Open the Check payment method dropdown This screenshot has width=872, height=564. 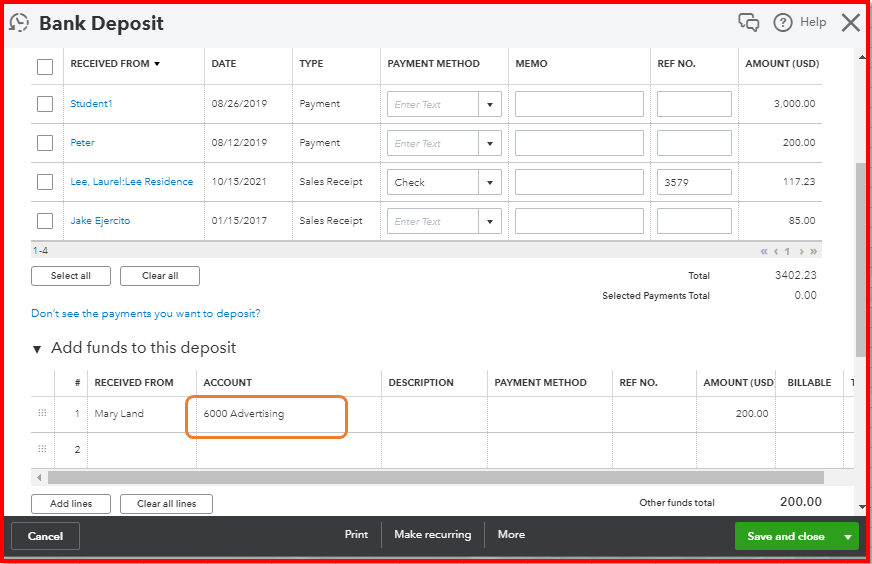pyautogui.click(x=490, y=182)
